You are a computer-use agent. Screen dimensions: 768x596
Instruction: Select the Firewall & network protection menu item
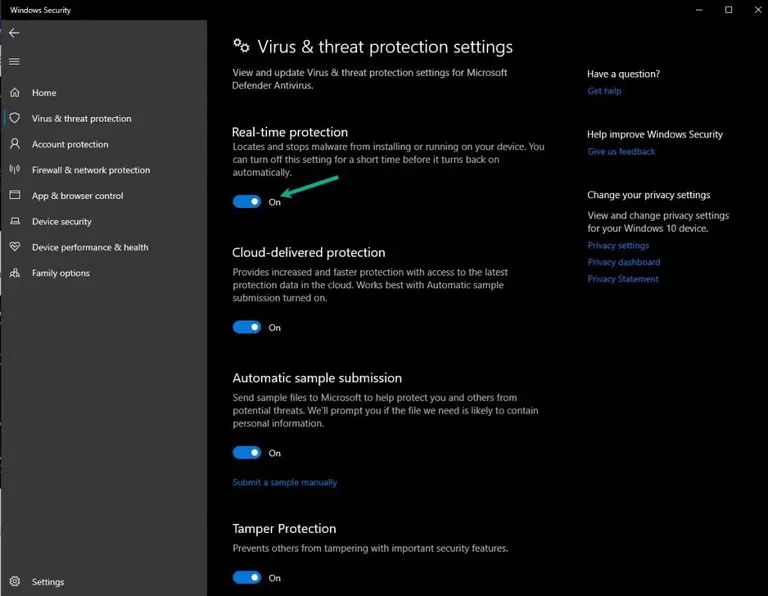click(x=91, y=170)
